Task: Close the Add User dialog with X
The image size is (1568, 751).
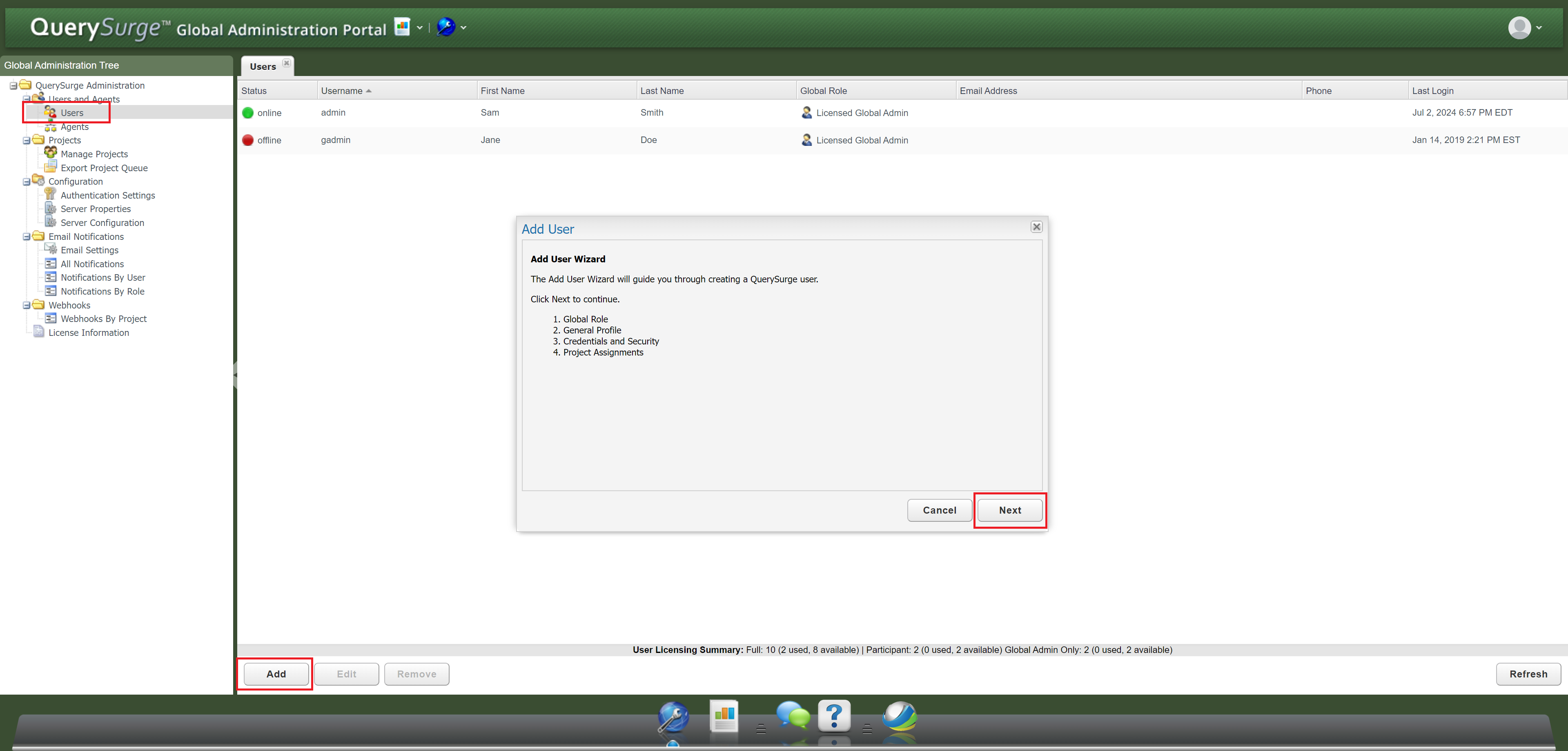Action: pos(1036,227)
